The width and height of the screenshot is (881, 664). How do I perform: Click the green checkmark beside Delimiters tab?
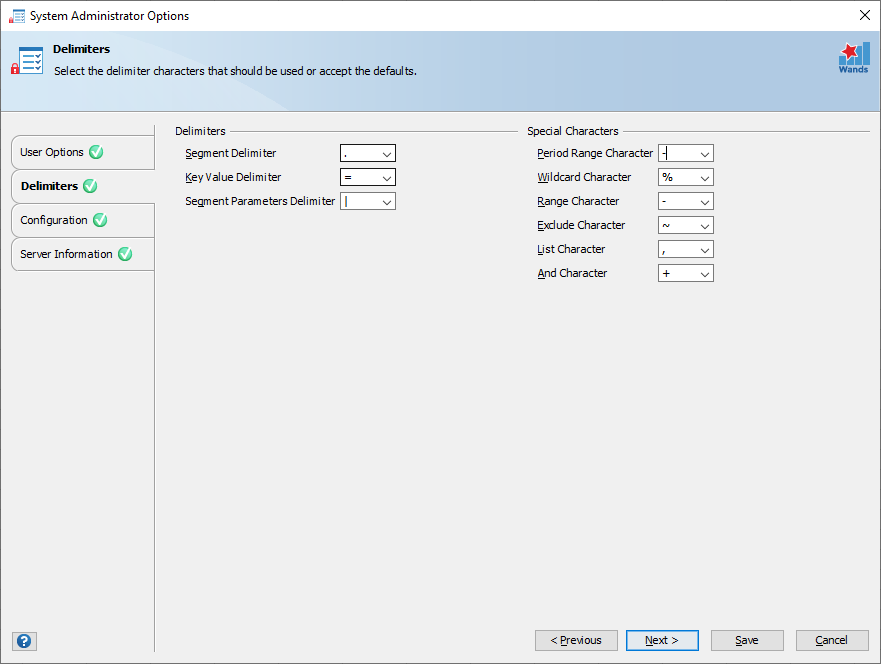pos(90,186)
